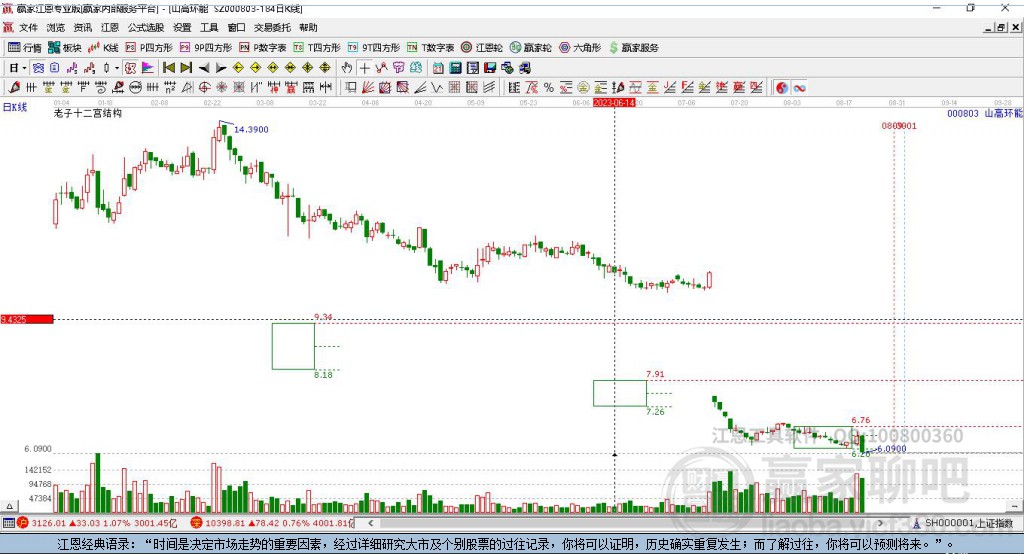Click the yin-yang taiji icon

tap(782, 88)
